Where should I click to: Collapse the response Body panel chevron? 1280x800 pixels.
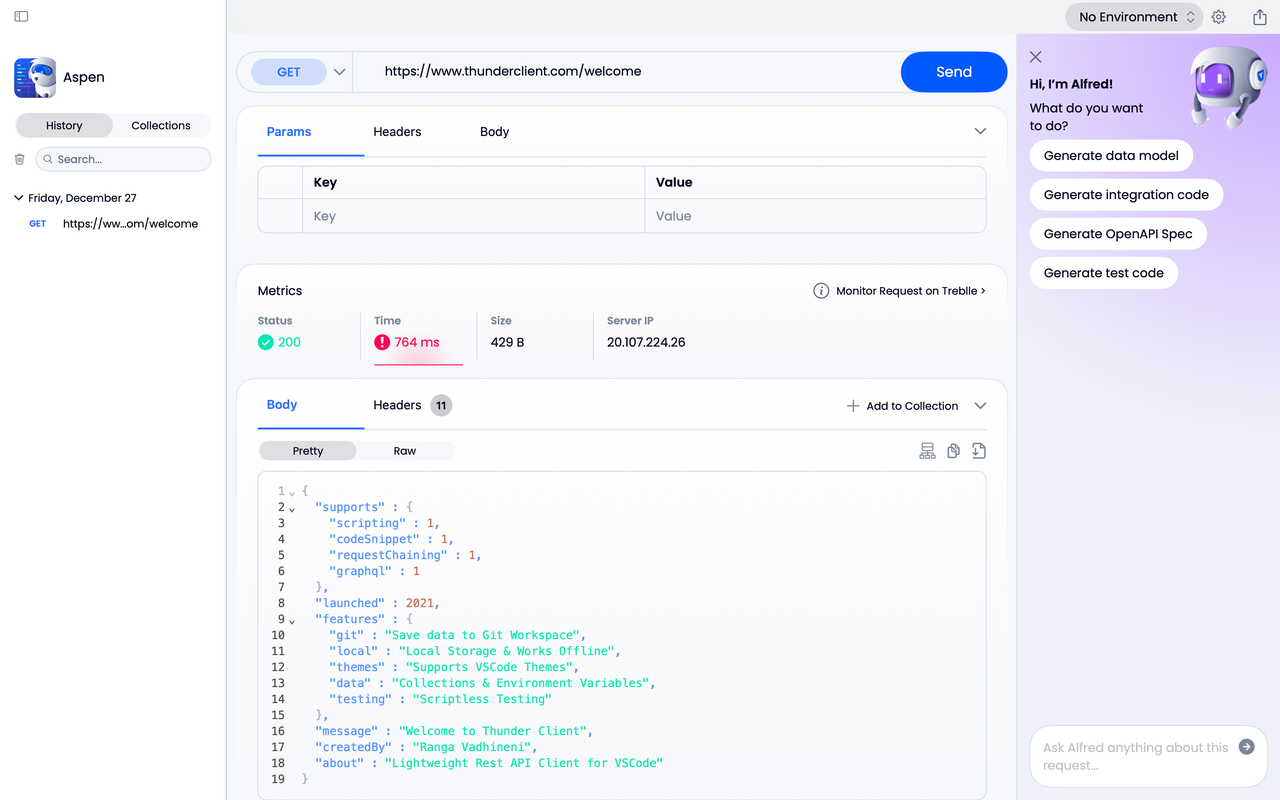[x=980, y=406]
